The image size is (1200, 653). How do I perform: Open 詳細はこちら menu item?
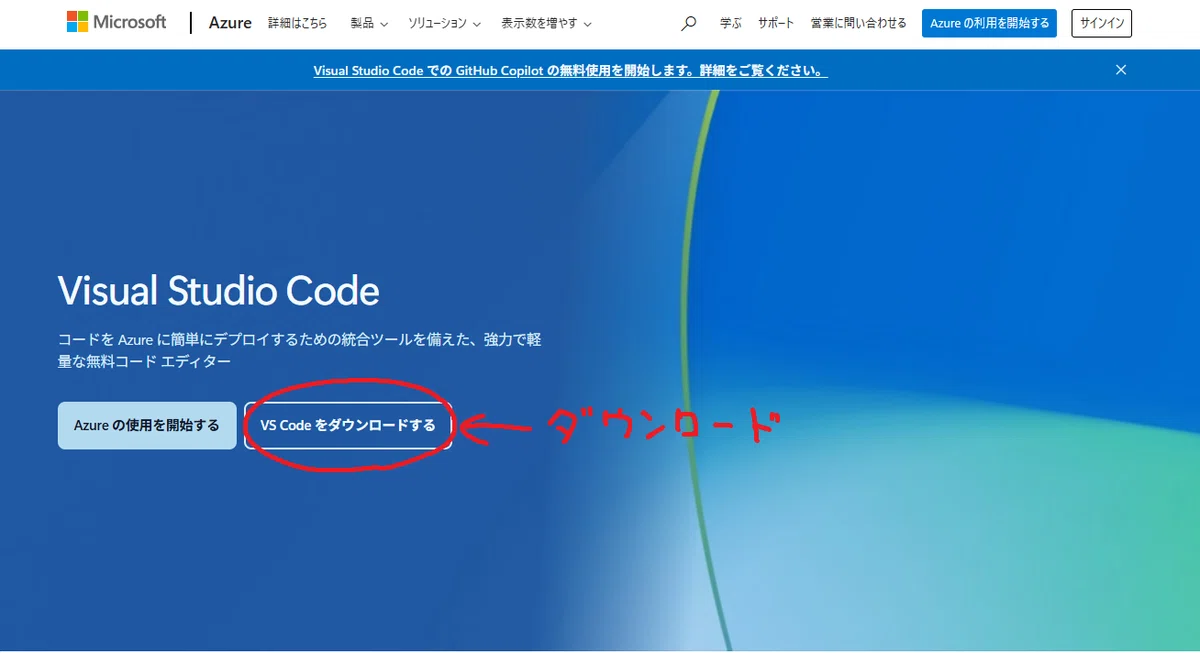[298, 23]
